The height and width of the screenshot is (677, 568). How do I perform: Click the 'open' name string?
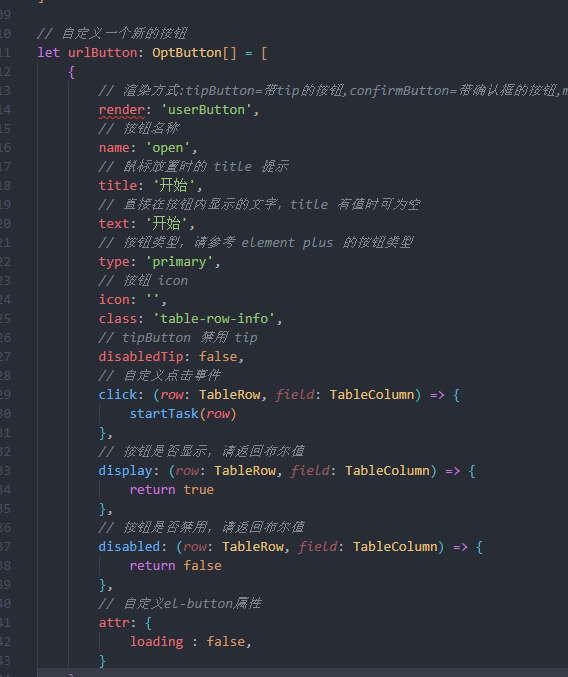pos(168,148)
